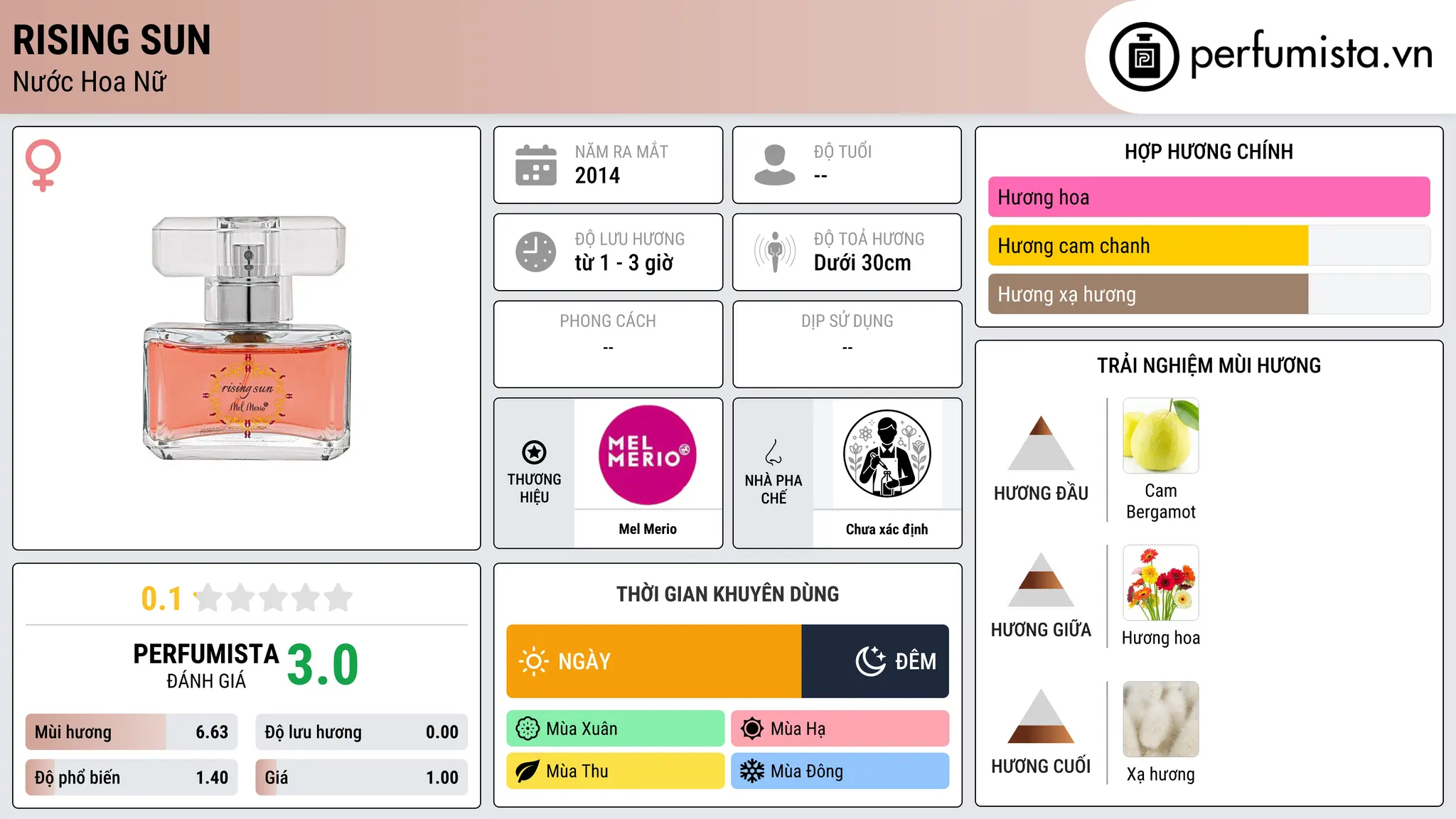Image resolution: width=1456 pixels, height=819 pixels.
Task: Click the Hương đầu top-note pyramid icon
Action: (1041, 443)
